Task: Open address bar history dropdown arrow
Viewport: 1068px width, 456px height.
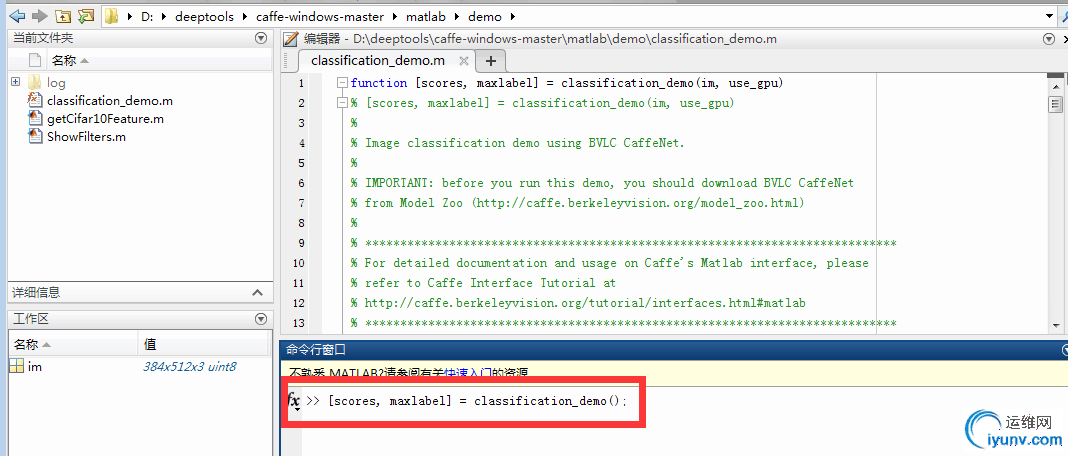Action: click(x=1050, y=16)
